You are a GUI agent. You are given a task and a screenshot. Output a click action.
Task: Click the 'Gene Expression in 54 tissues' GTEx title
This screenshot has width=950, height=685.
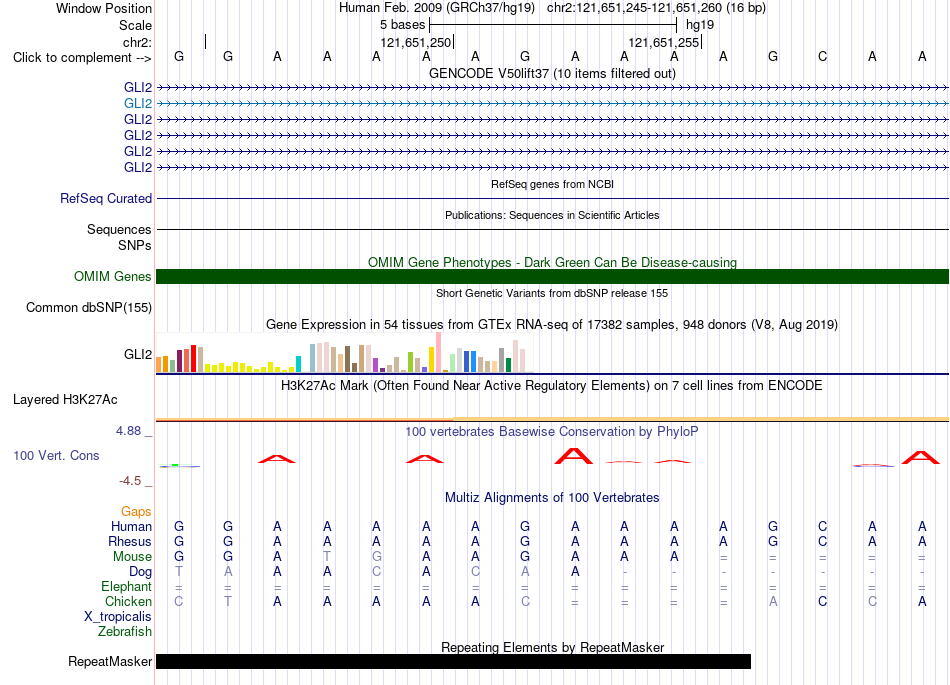552,325
